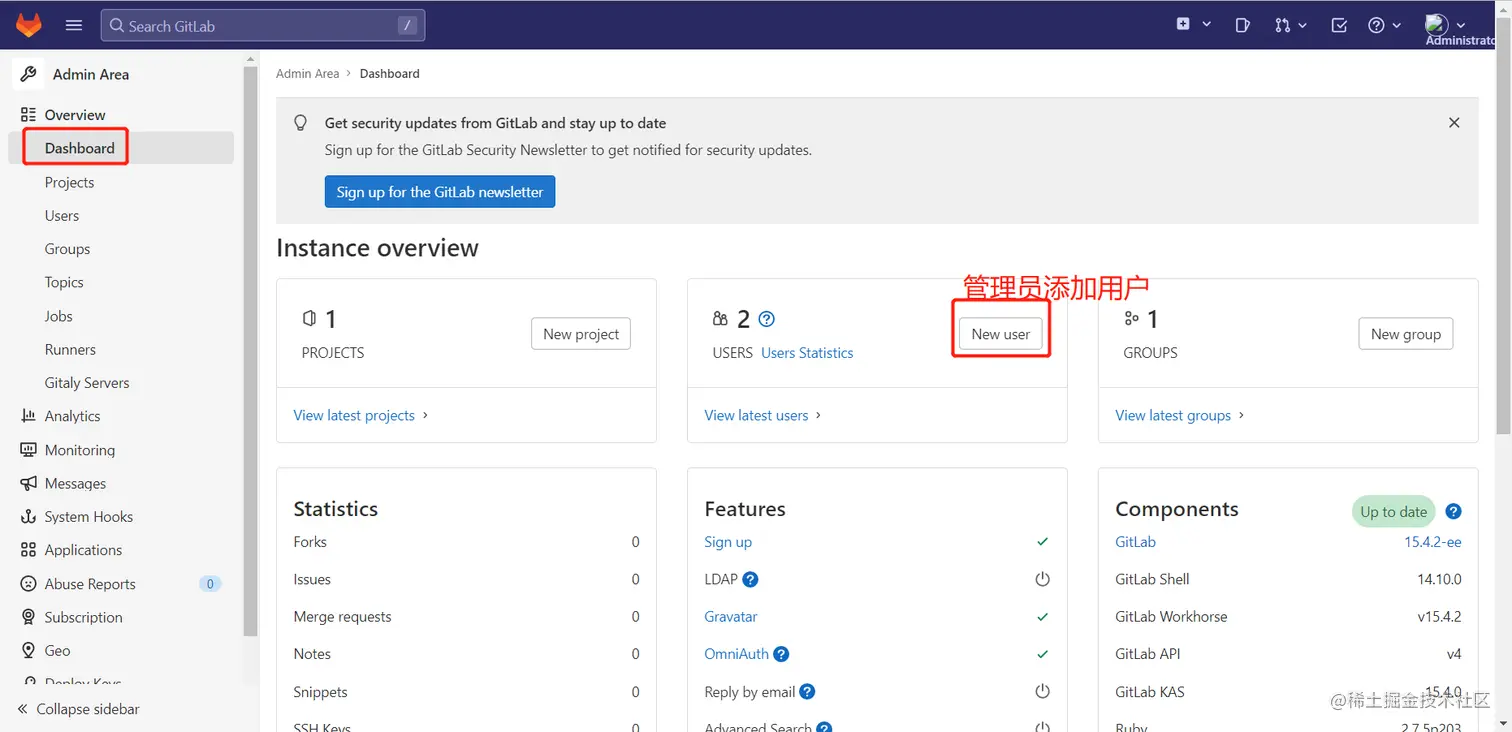Expand the create new dropdown arrow

tap(1207, 25)
